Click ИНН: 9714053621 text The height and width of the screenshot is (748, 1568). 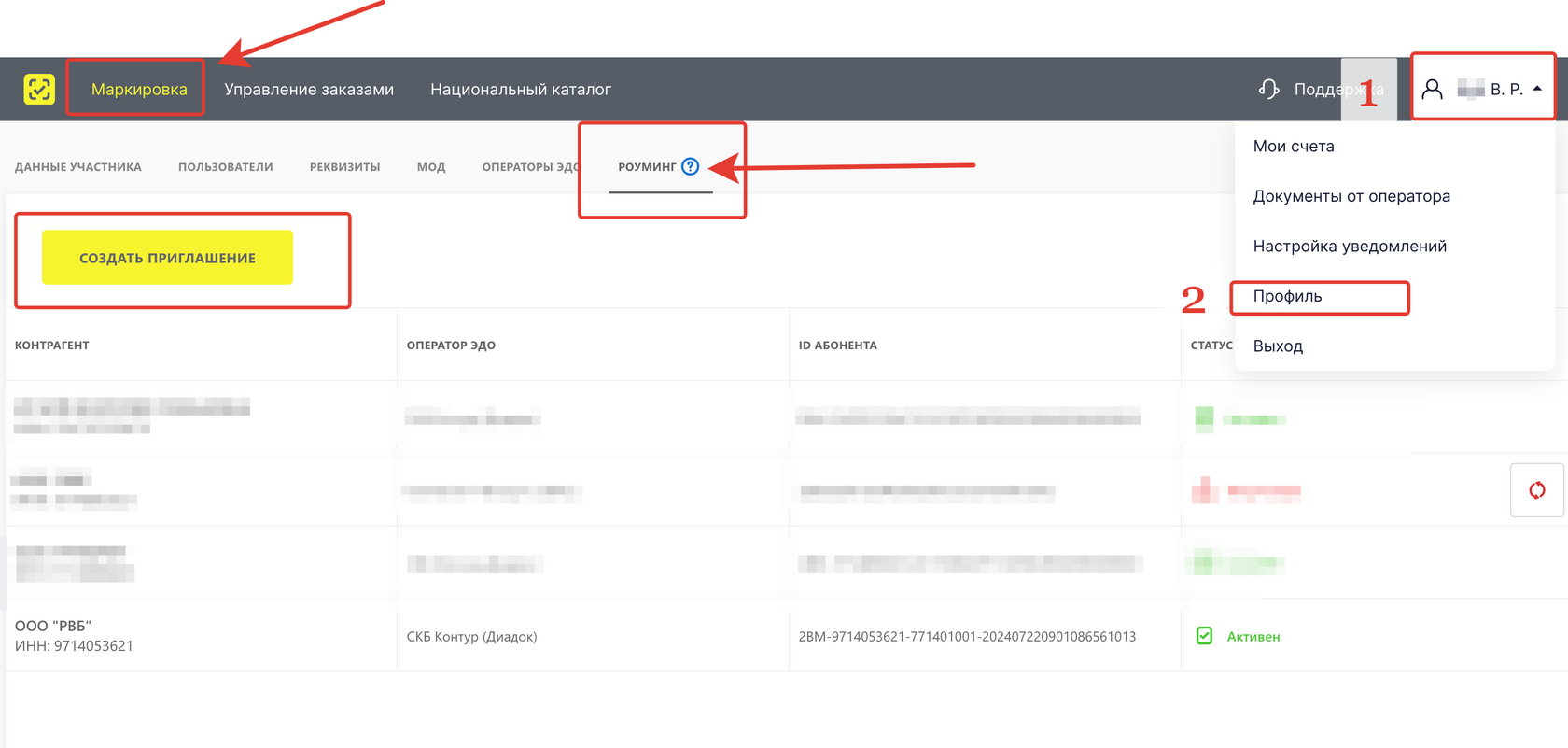tap(74, 646)
